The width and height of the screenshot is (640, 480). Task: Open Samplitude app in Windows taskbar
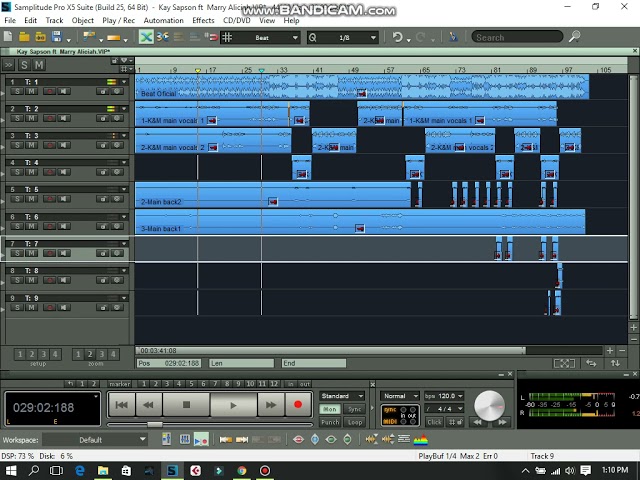172,471
